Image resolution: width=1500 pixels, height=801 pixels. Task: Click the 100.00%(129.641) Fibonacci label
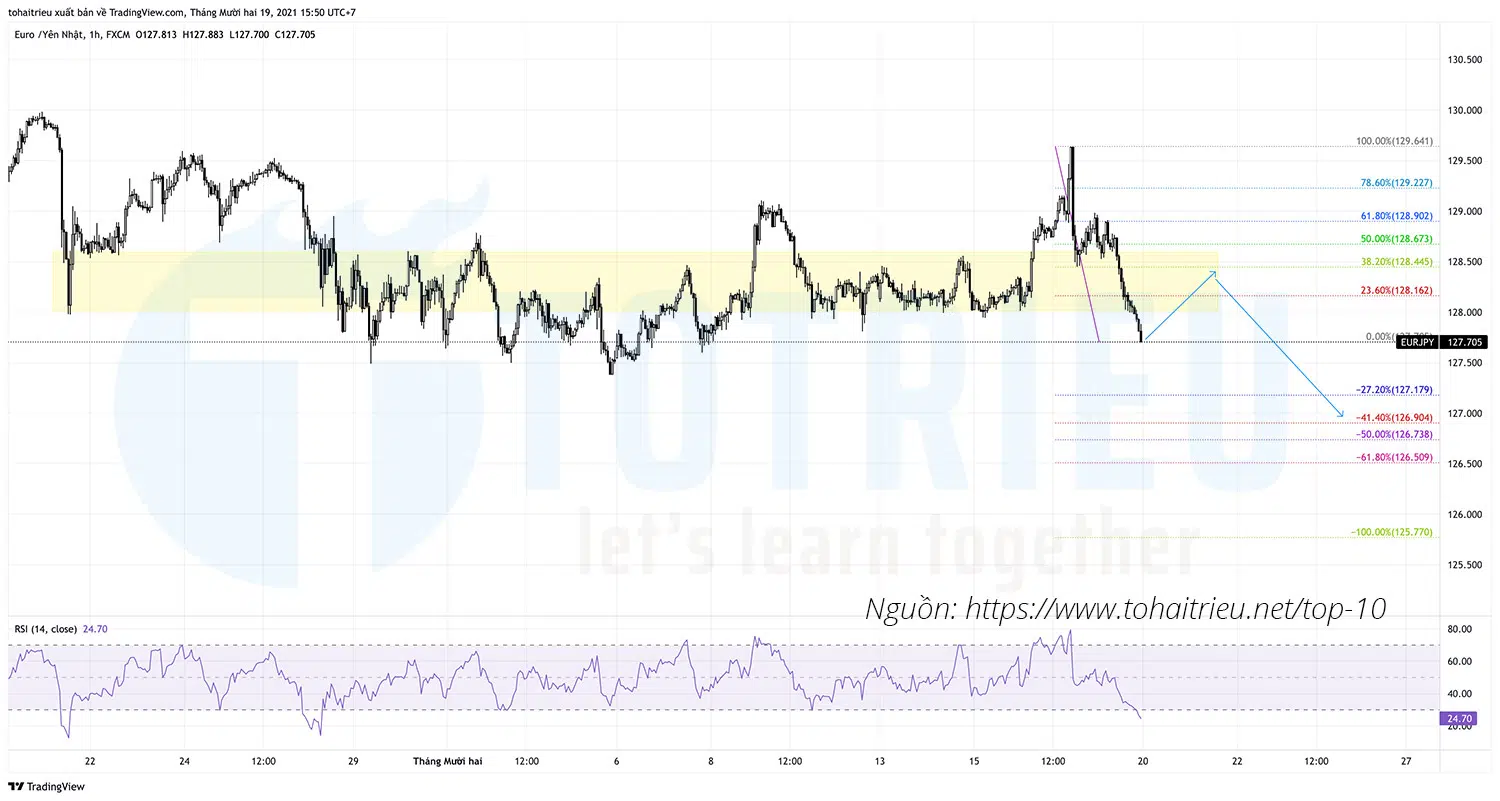point(1394,142)
